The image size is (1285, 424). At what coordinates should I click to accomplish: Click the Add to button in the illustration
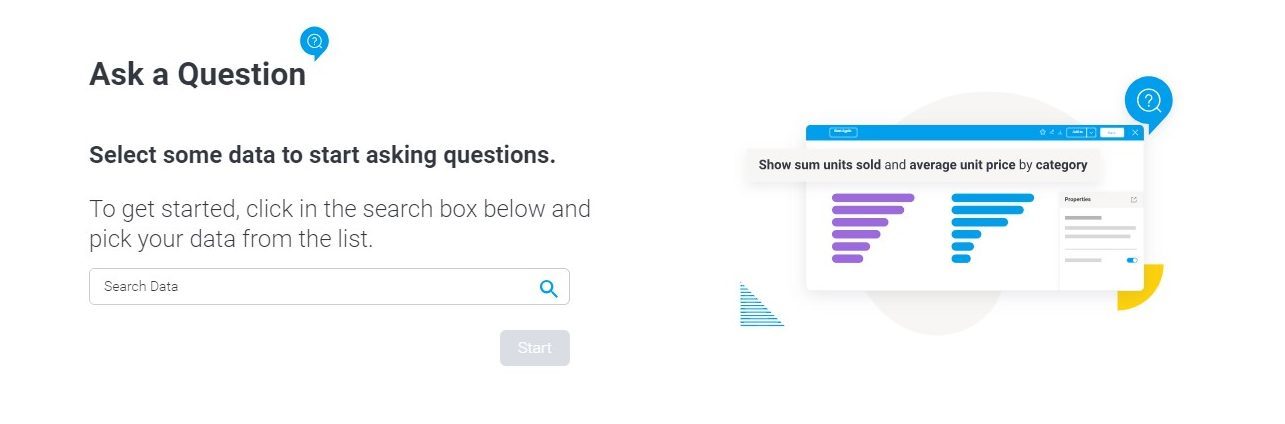[1077, 132]
